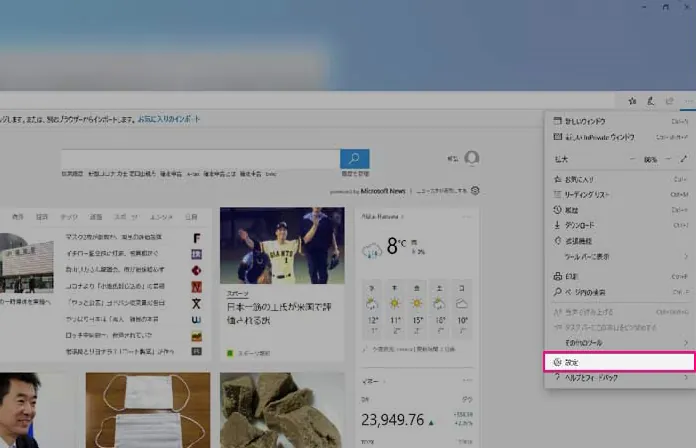Select the forecast day showing 12° high
Image resolution: width=696 pixels, height=448 pixels.
coord(372,310)
